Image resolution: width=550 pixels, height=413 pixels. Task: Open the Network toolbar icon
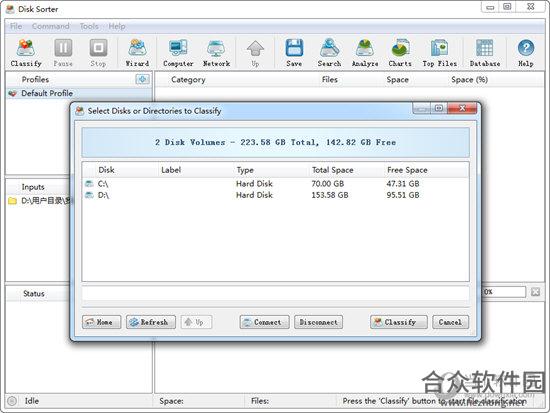point(216,53)
